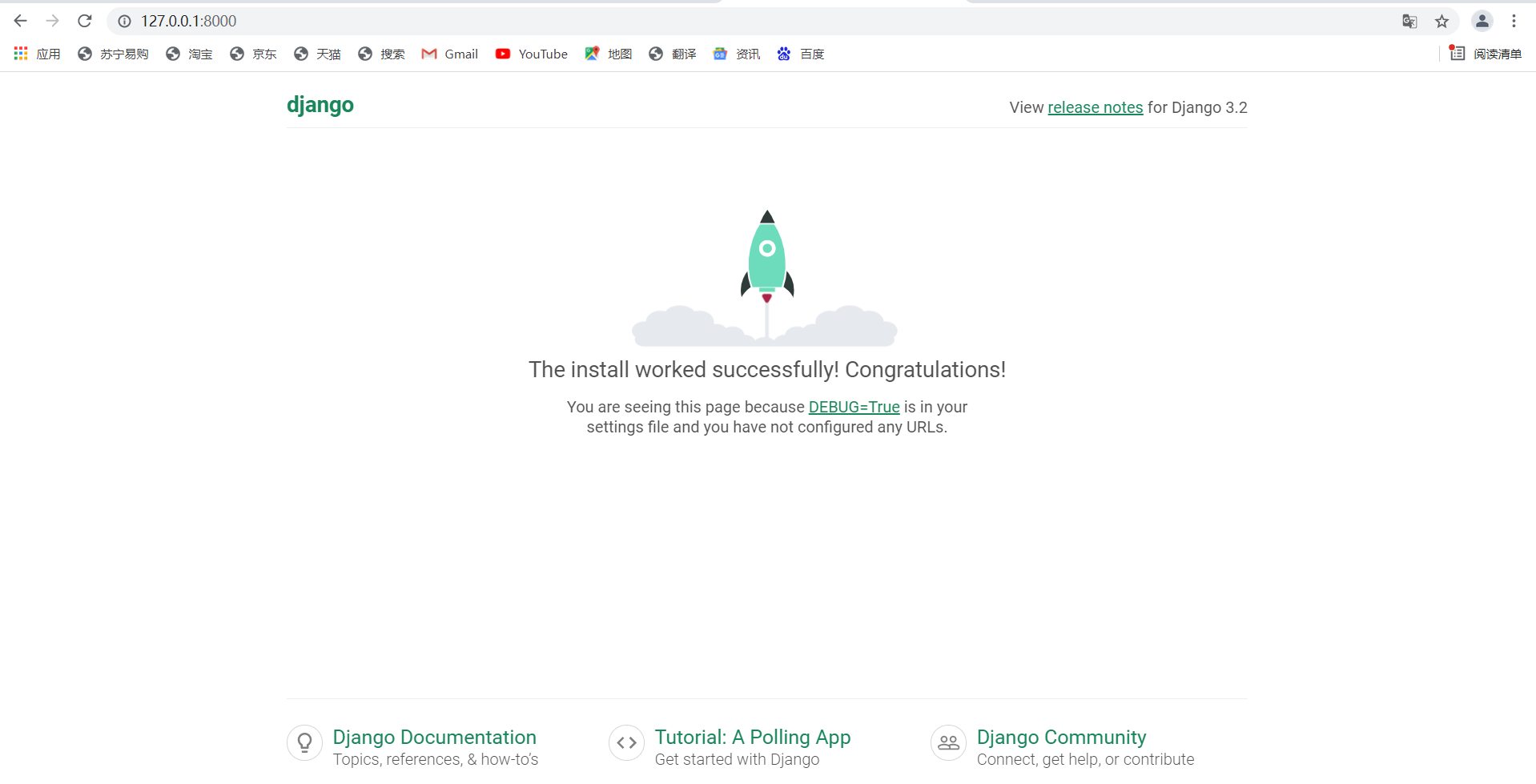Viewport: 1536px width, 784px height.
Task: Open the 翻译 bookmark
Action: click(x=673, y=54)
